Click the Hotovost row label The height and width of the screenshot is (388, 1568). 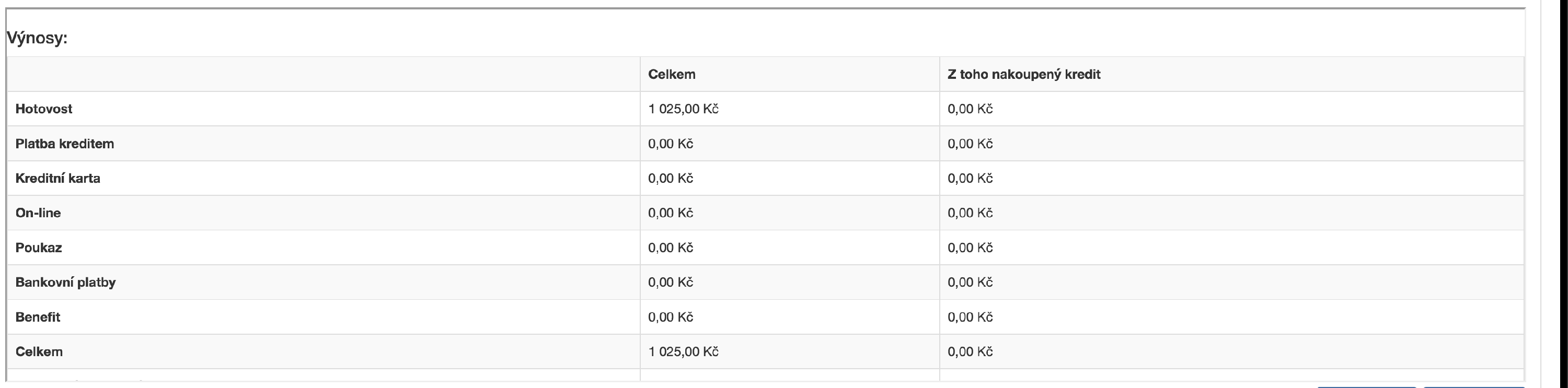coord(44,109)
